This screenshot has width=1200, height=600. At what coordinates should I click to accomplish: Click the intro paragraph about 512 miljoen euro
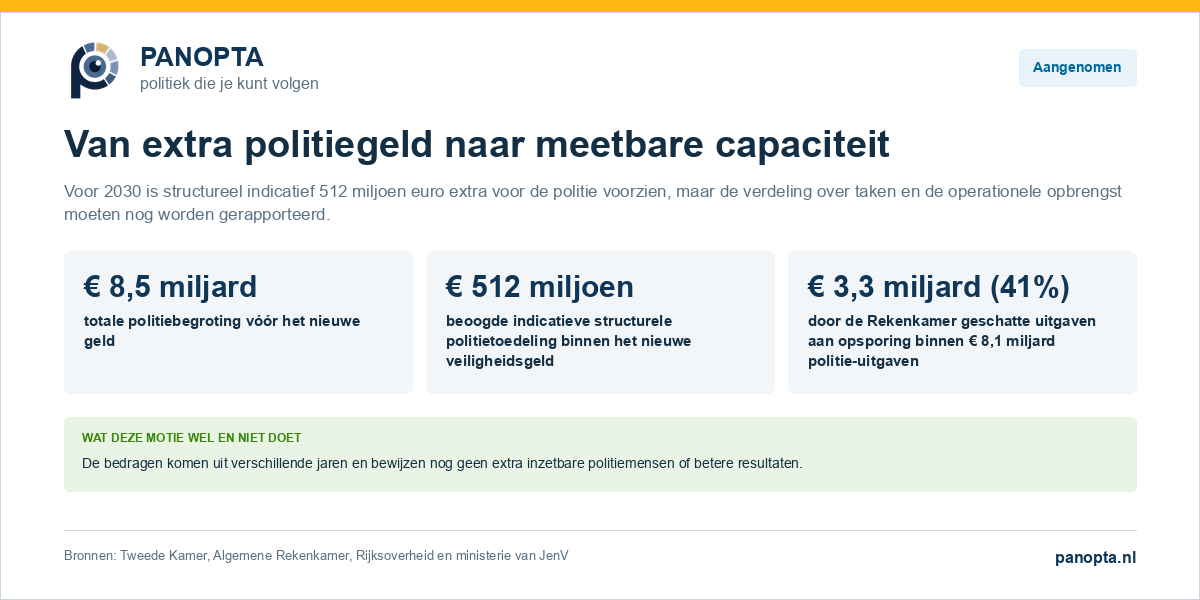[593, 203]
